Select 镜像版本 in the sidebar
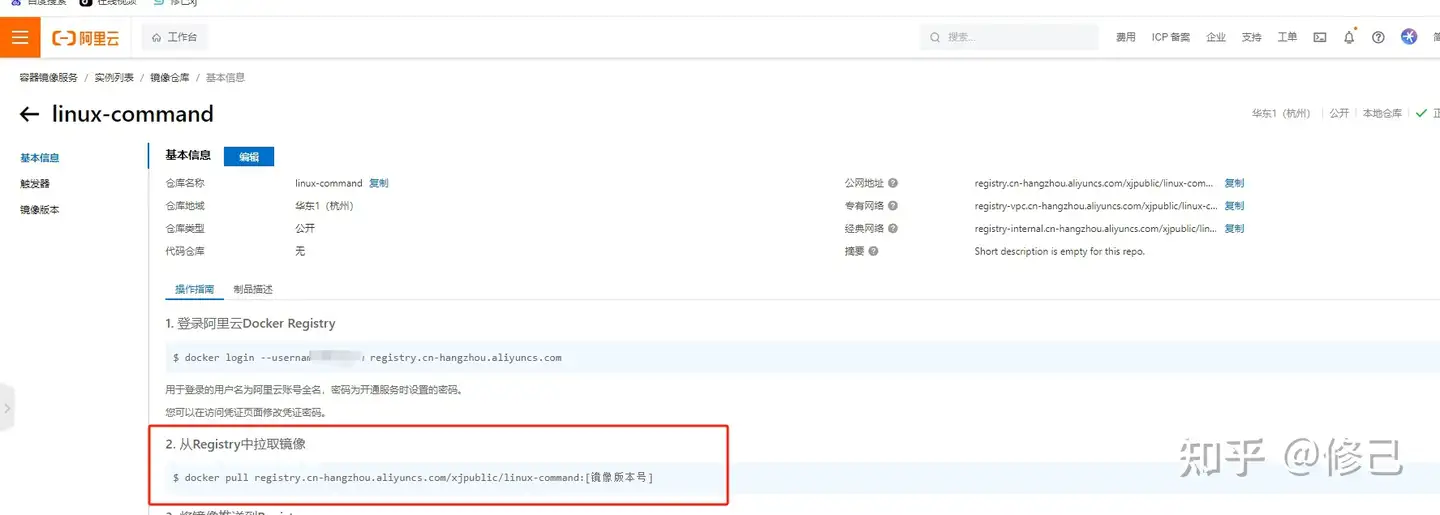This screenshot has height=515, width=1440. [x=40, y=210]
